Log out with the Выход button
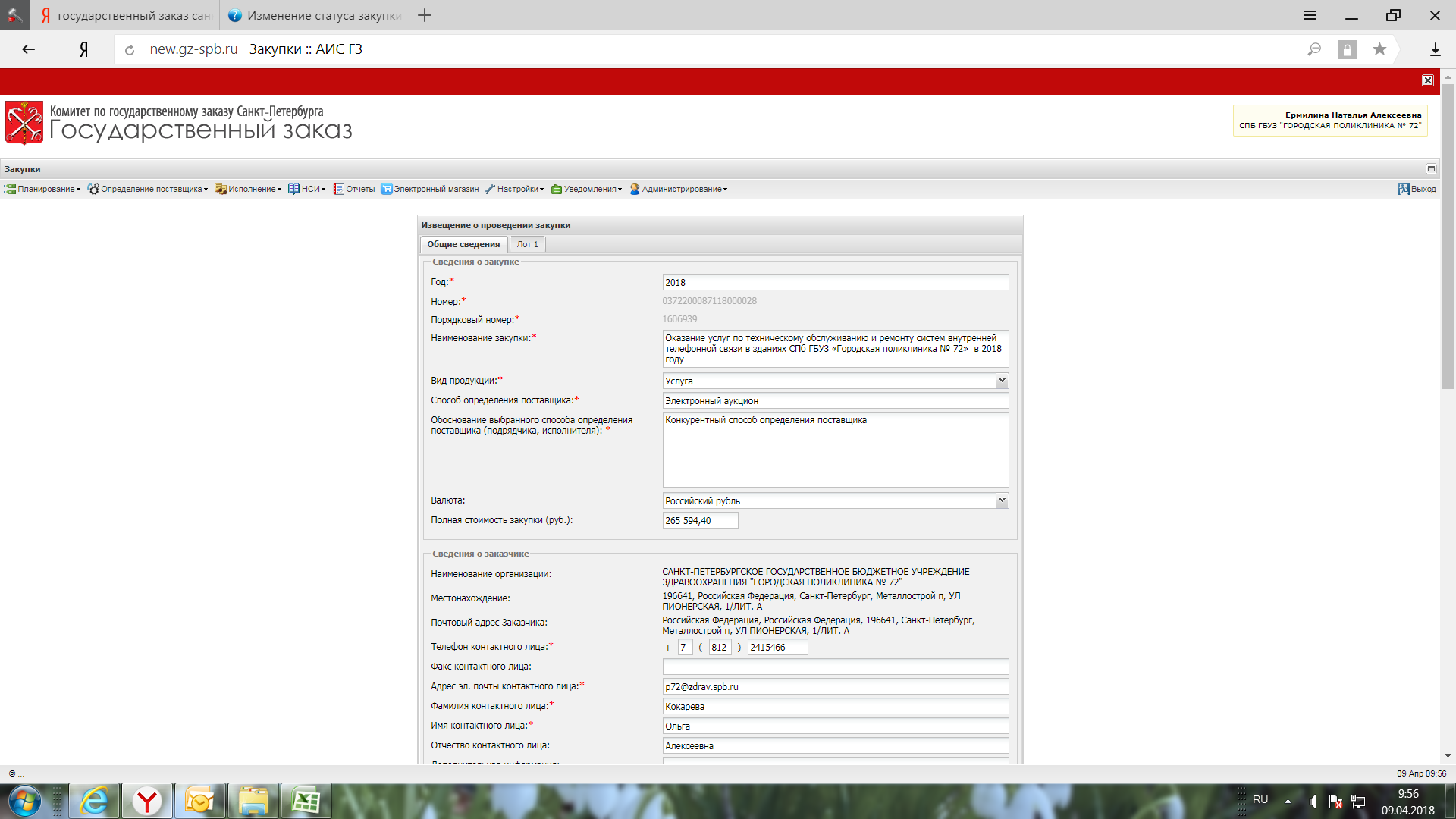 coord(1417,190)
